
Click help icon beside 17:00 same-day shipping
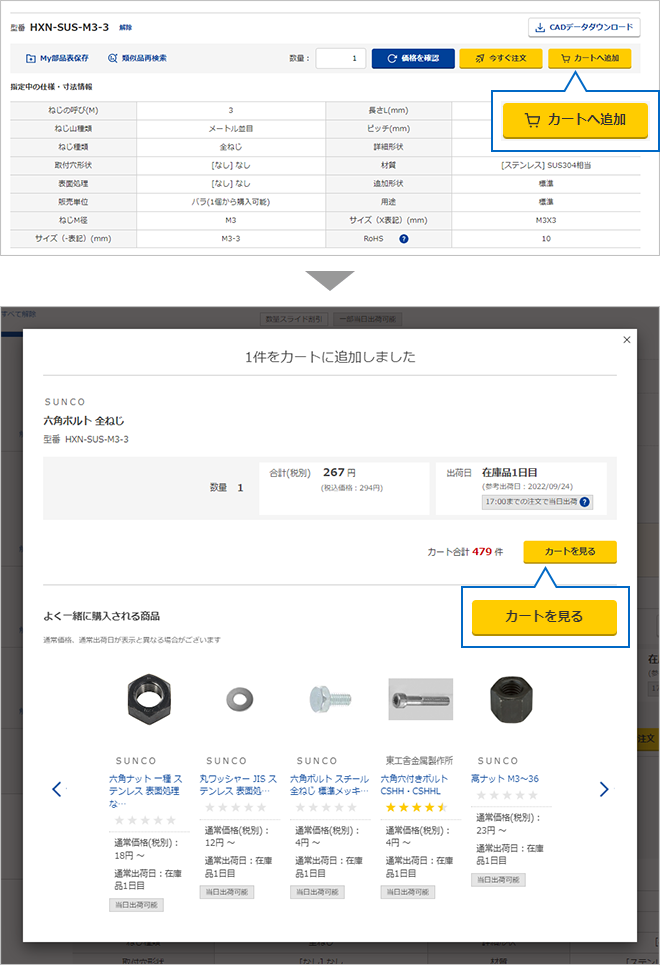coord(585,502)
